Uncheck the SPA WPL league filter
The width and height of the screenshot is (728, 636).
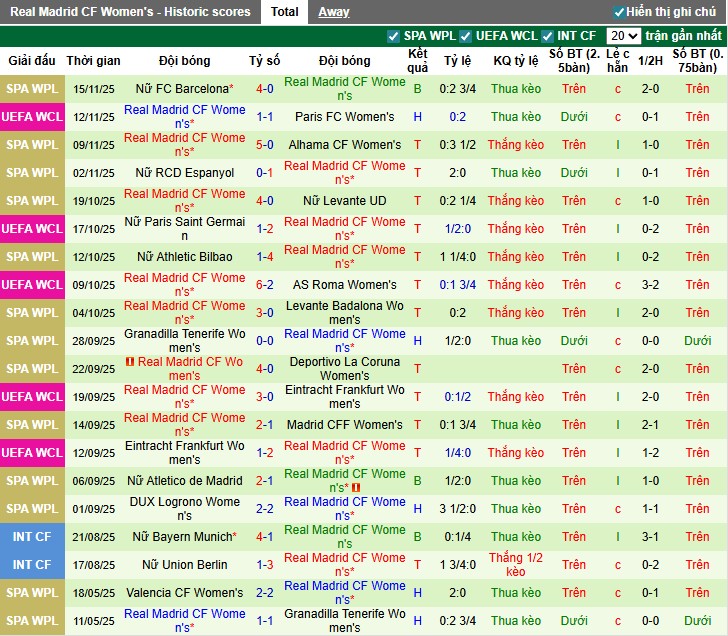pyautogui.click(x=393, y=36)
